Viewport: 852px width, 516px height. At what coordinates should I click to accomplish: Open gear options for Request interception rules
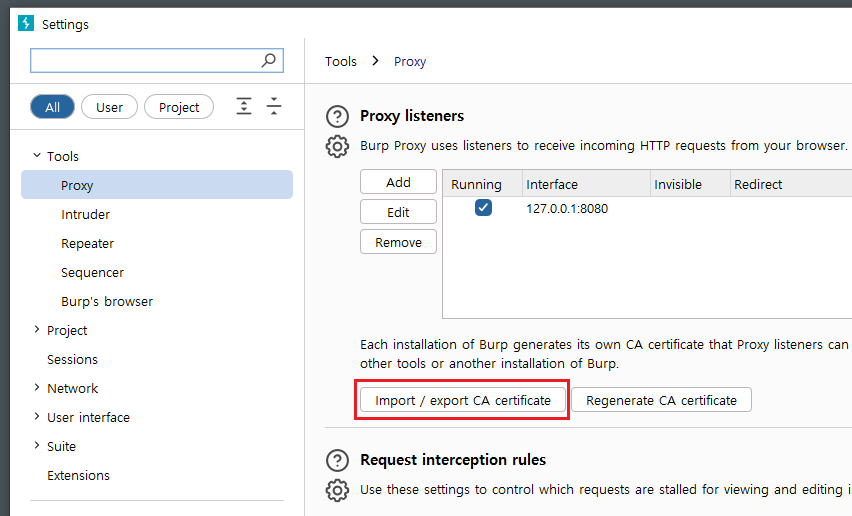pos(337,490)
